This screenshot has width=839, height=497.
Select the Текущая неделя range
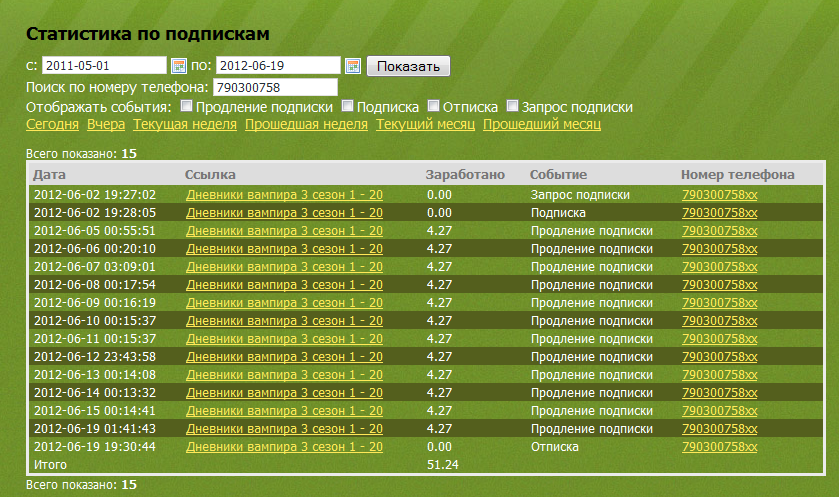click(x=185, y=124)
